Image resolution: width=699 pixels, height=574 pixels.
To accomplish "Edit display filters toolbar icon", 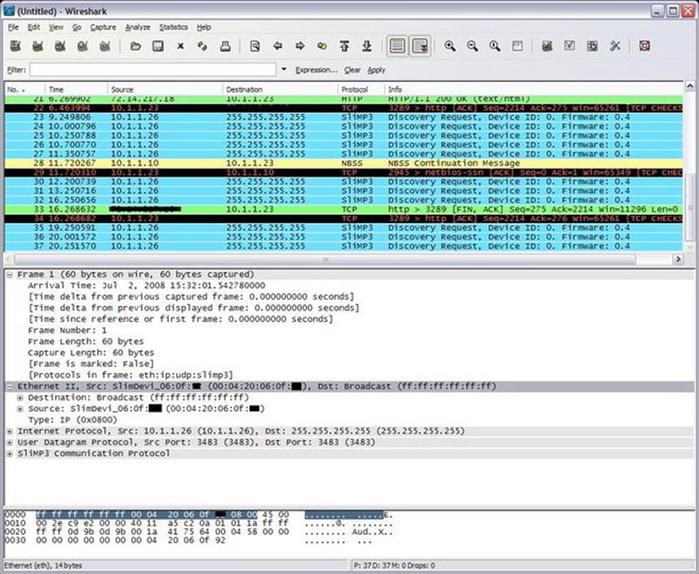I will (x=569, y=46).
